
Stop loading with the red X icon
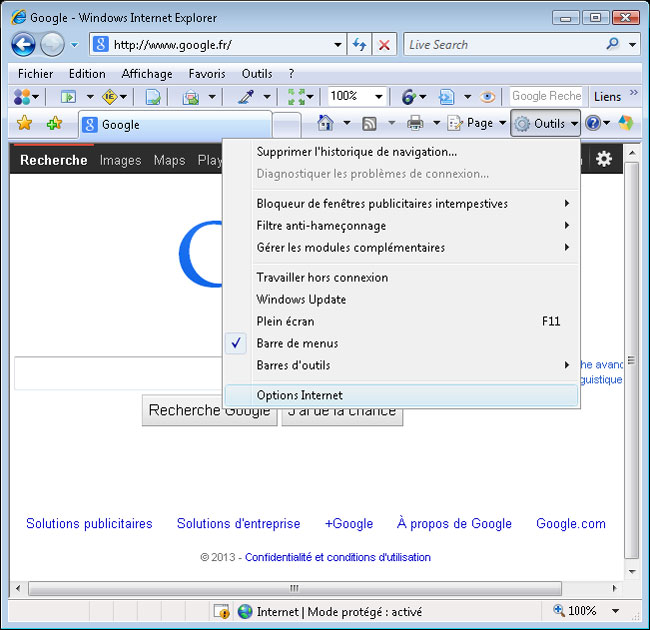coord(384,45)
